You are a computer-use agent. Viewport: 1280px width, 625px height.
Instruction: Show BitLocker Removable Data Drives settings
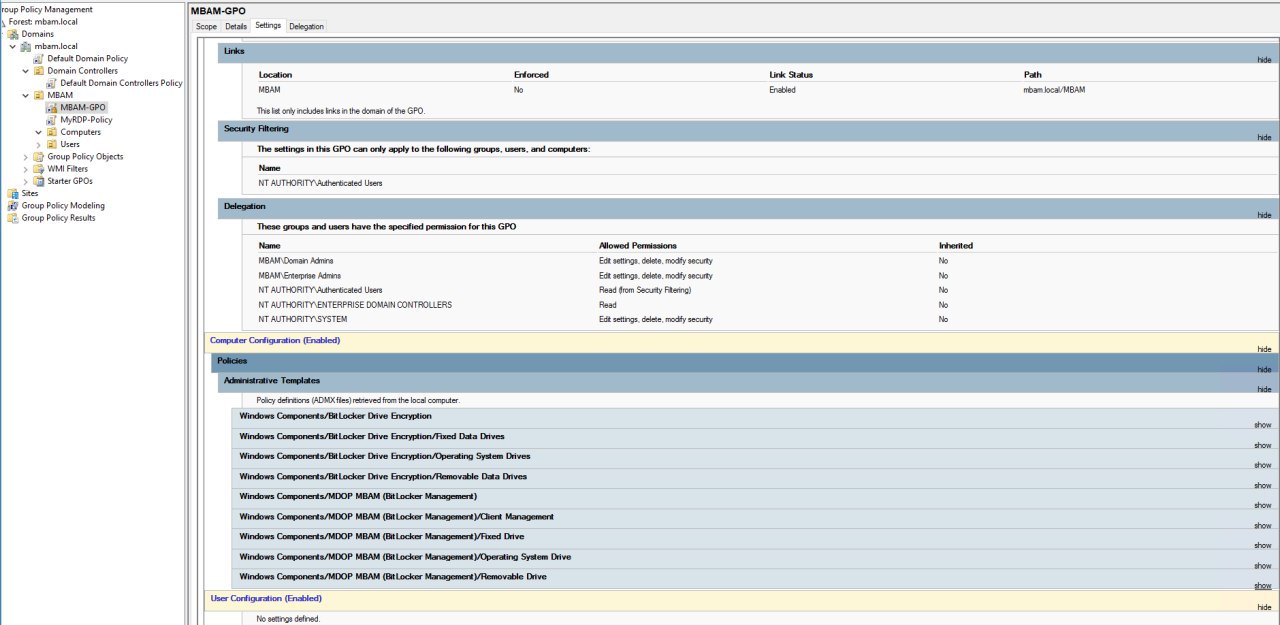click(1263, 485)
